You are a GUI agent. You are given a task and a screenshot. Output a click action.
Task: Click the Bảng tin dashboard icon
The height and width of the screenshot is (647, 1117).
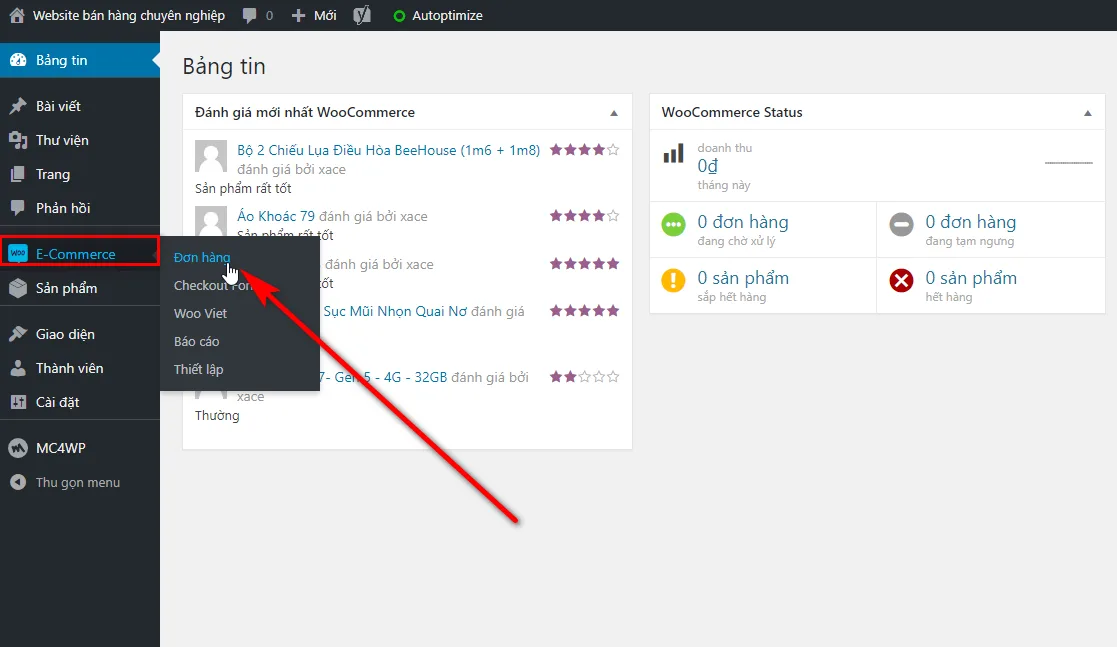pyautogui.click(x=18, y=60)
